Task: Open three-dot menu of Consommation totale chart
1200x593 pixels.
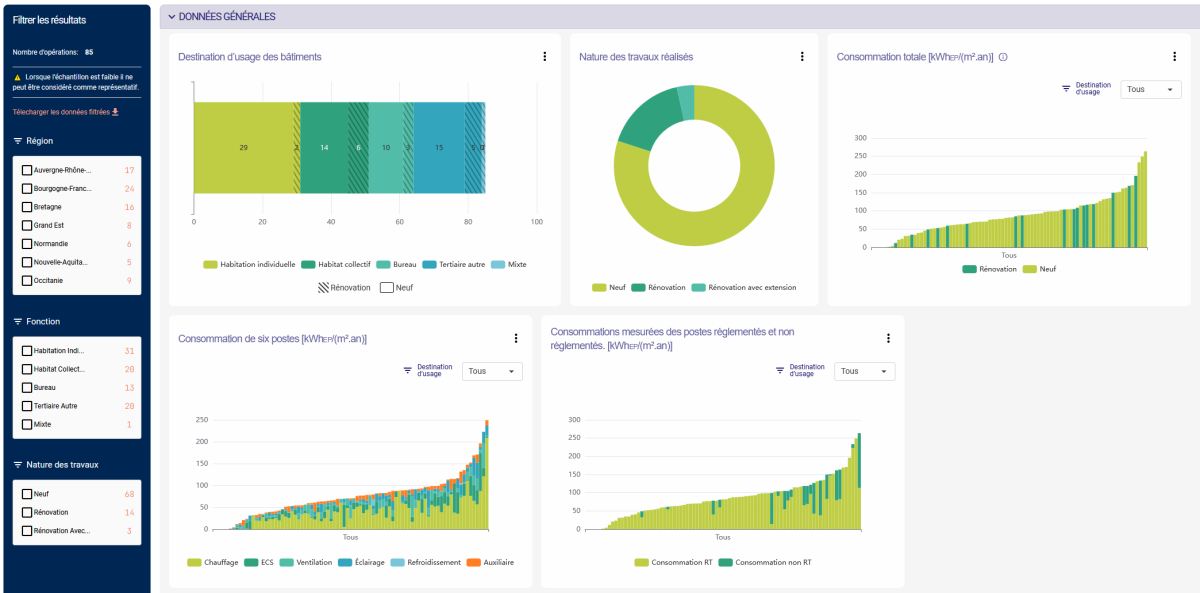Action: pos(1174,57)
